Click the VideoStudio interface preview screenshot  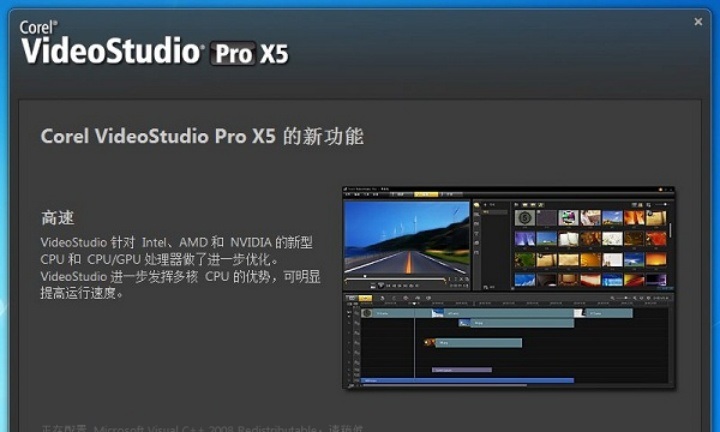click(x=508, y=287)
